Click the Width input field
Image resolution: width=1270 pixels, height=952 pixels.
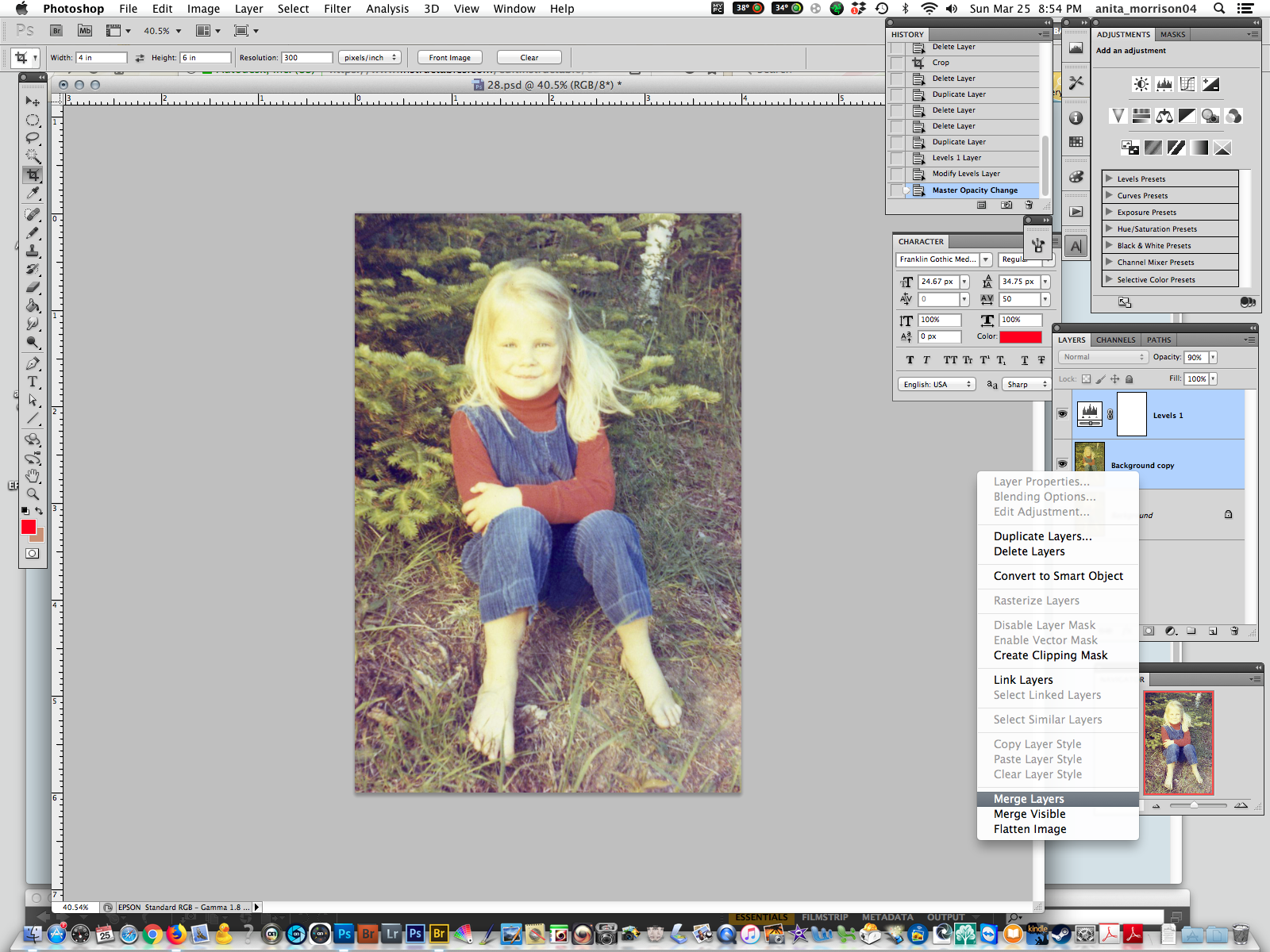point(101,57)
